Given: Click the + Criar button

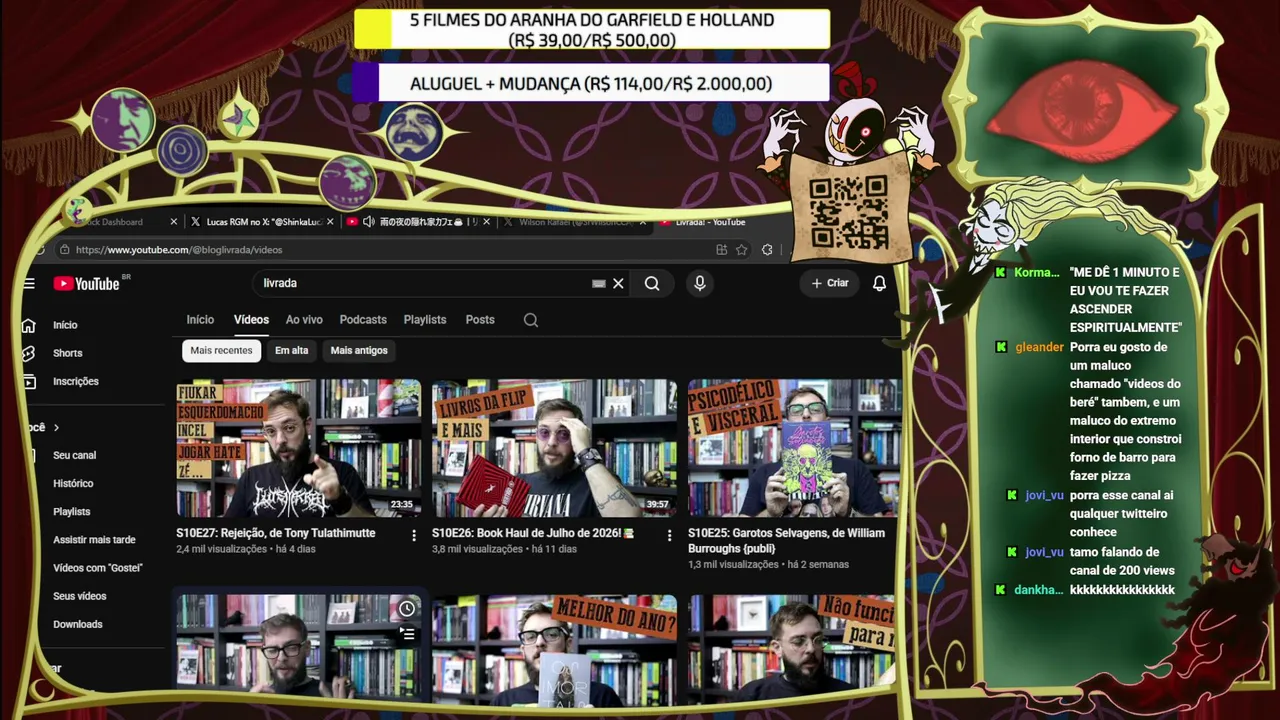Looking at the screenshot, I should [x=830, y=284].
